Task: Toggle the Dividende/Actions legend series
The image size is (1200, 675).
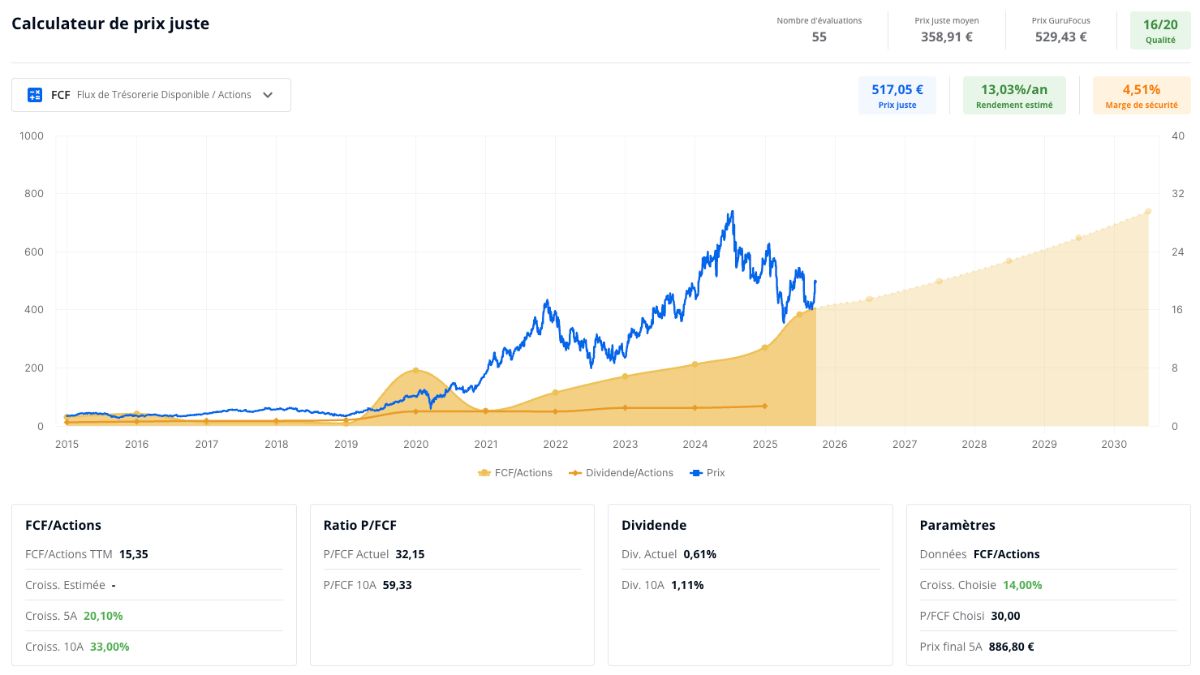Action: [621, 473]
